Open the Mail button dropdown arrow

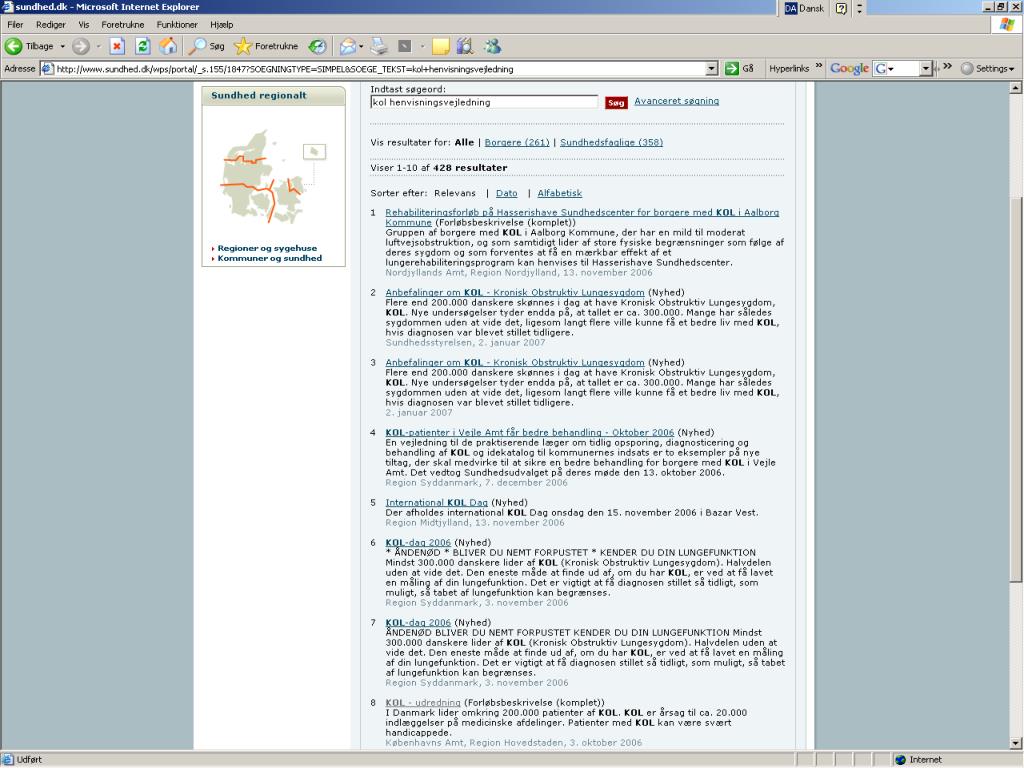361,46
